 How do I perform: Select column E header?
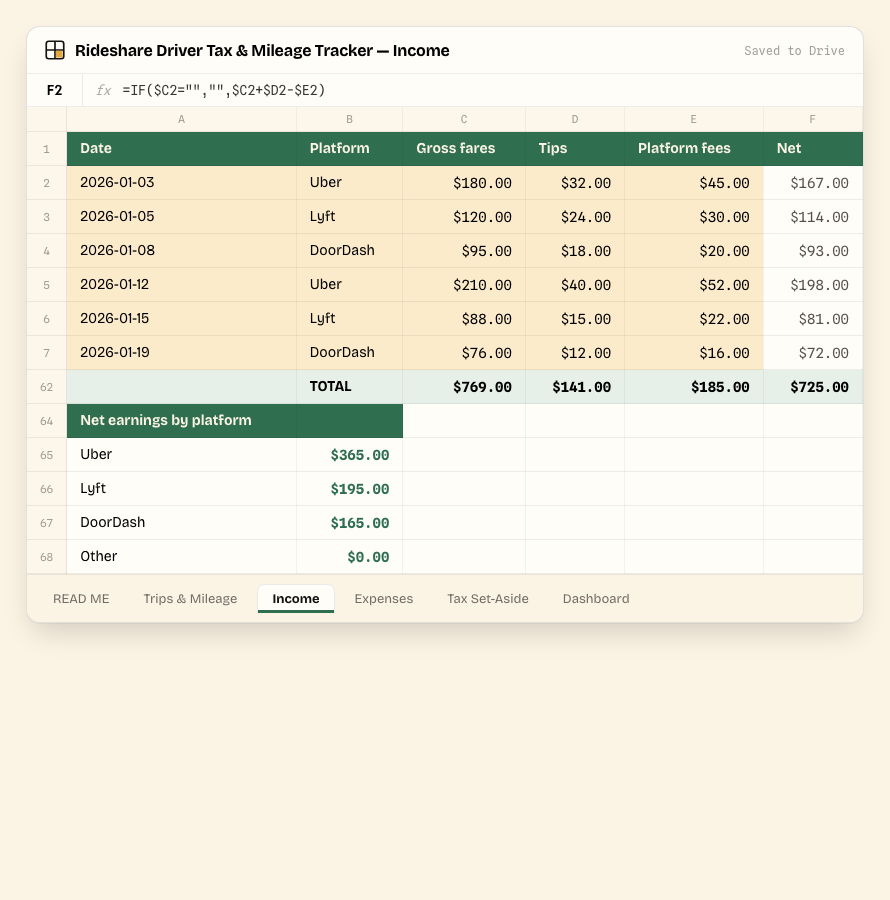tap(694, 119)
